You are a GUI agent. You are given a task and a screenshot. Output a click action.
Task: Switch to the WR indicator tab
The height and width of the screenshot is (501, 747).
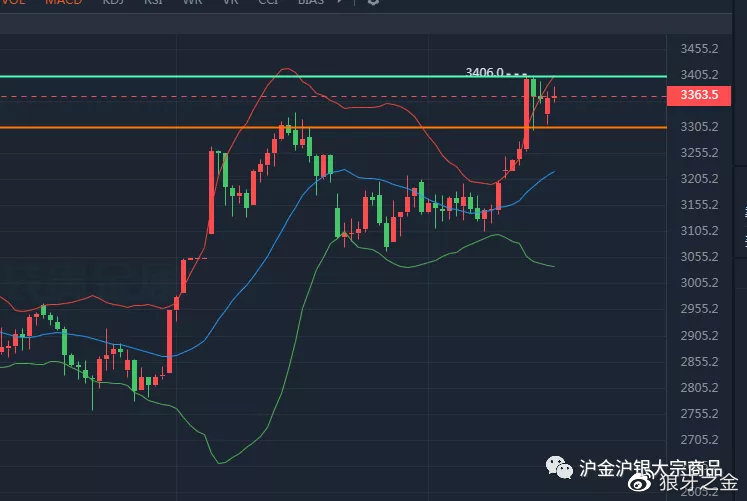click(x=192, y=1)
